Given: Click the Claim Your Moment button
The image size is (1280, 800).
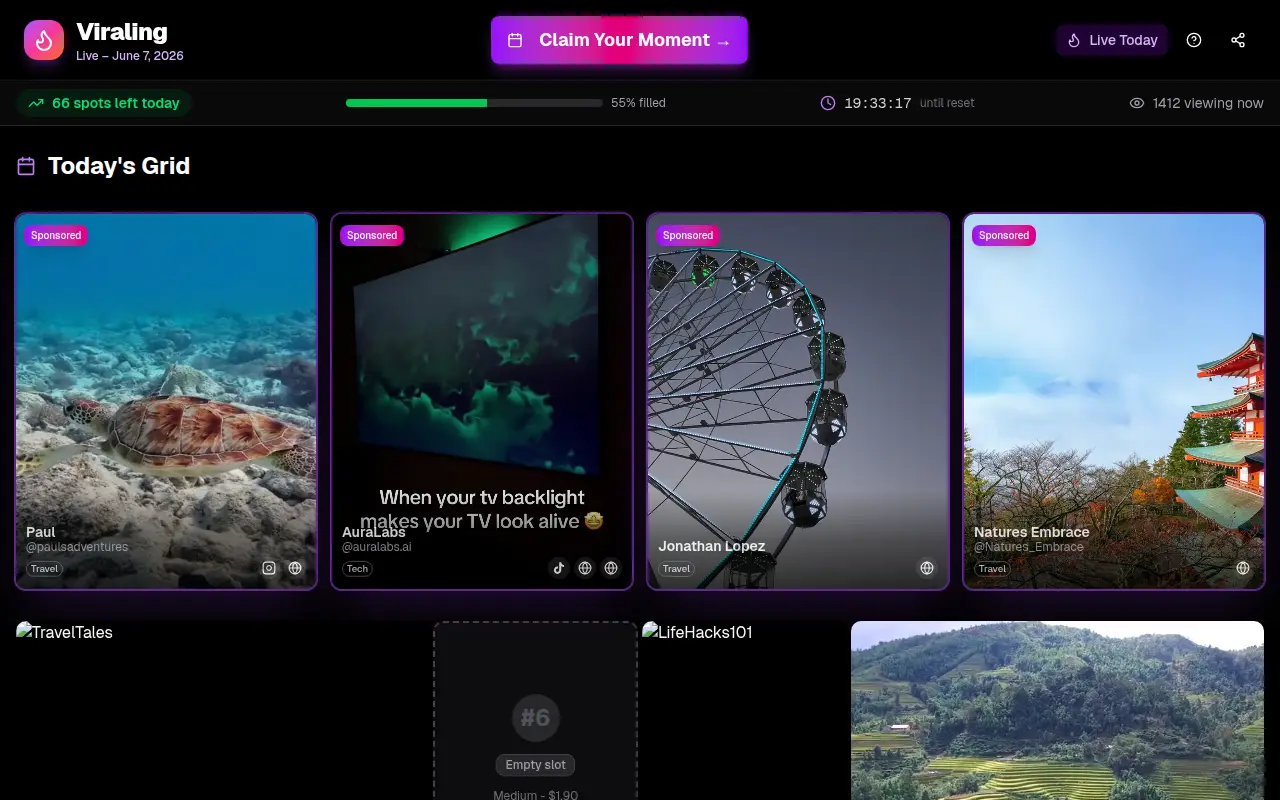Looking at the screenshot, I should point(619,40).
